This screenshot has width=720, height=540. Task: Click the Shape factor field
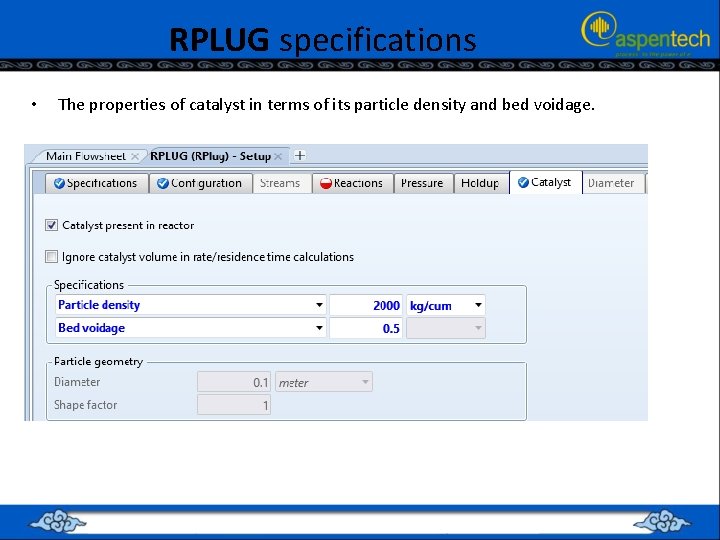tap(234, 405)
